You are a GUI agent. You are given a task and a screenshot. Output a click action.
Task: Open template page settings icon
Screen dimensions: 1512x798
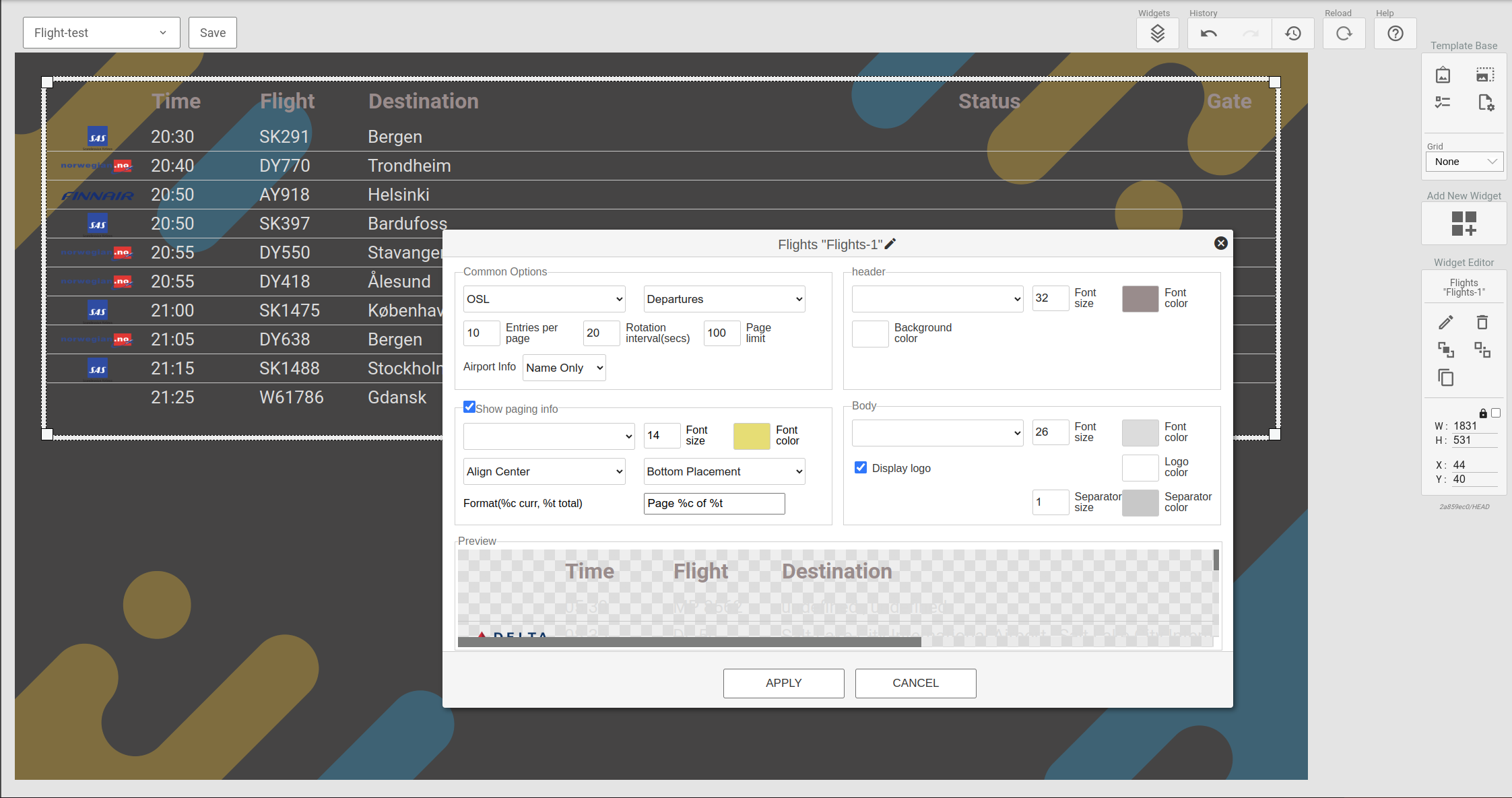coord(1486,102)
